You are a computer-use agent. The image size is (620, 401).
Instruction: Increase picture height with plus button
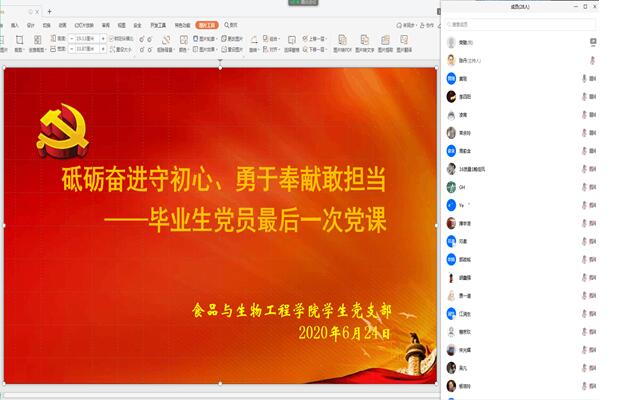click(103, 39)
